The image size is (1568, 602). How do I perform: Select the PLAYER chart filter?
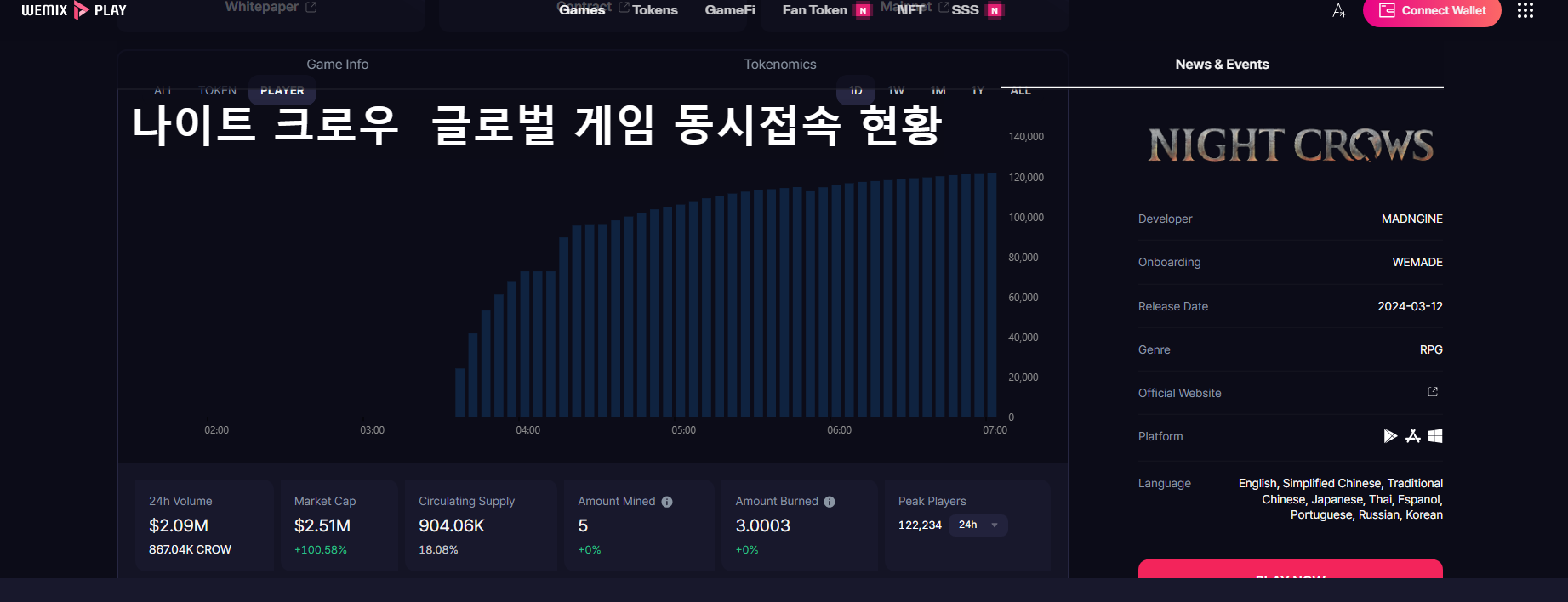282,90
